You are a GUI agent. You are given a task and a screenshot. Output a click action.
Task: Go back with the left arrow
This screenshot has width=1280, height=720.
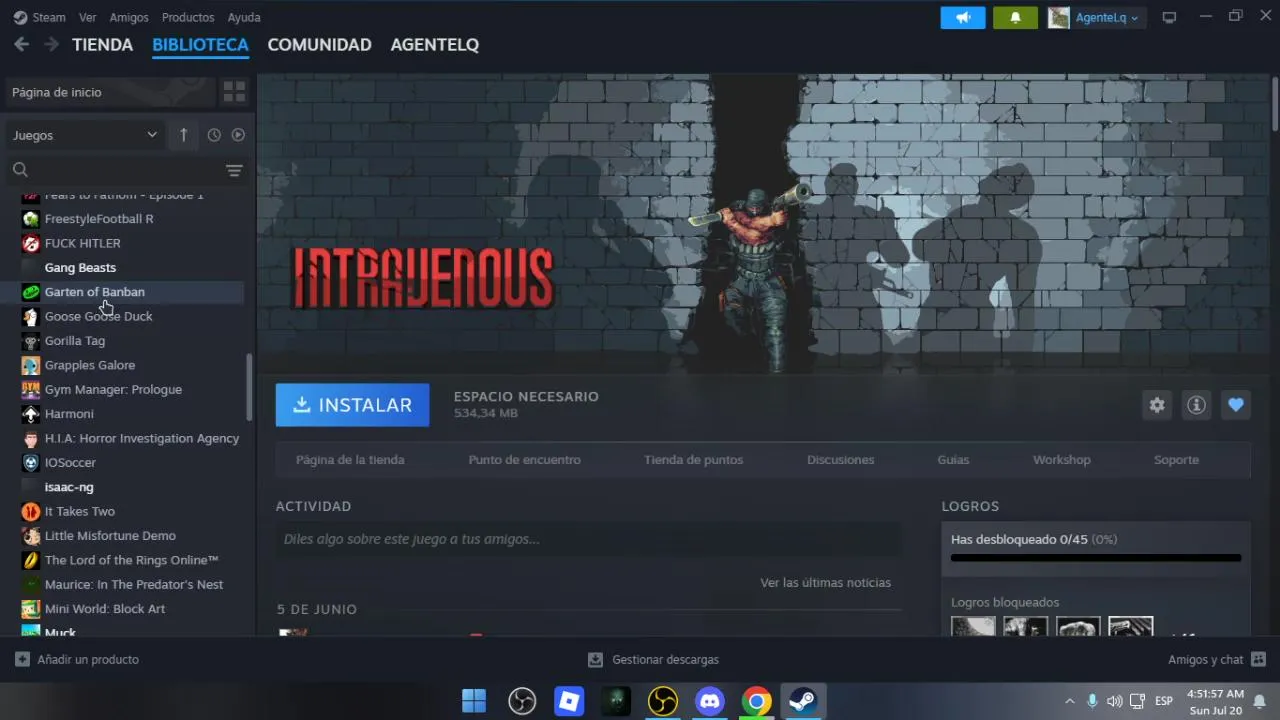[x=21, y=44]
